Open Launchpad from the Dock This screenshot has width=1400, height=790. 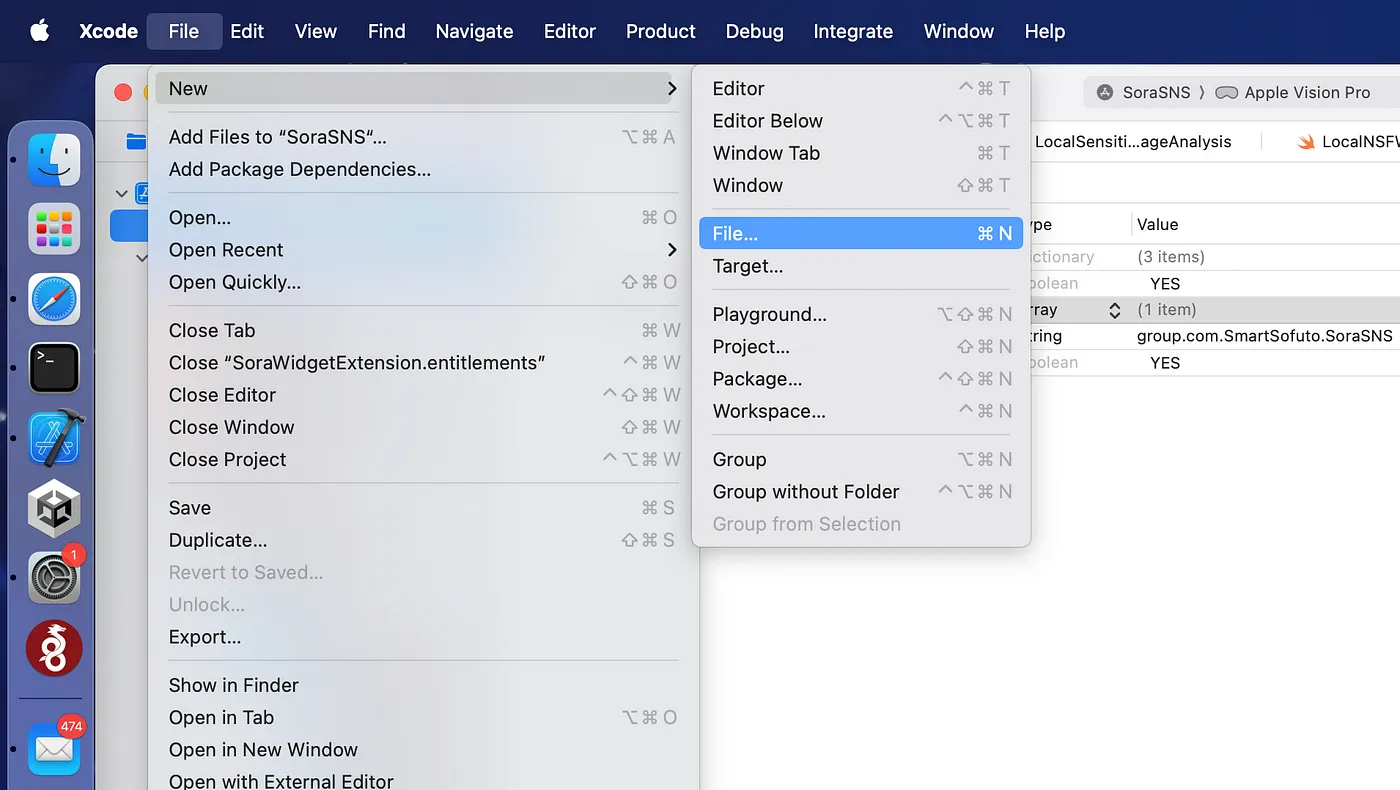(54, 229)
